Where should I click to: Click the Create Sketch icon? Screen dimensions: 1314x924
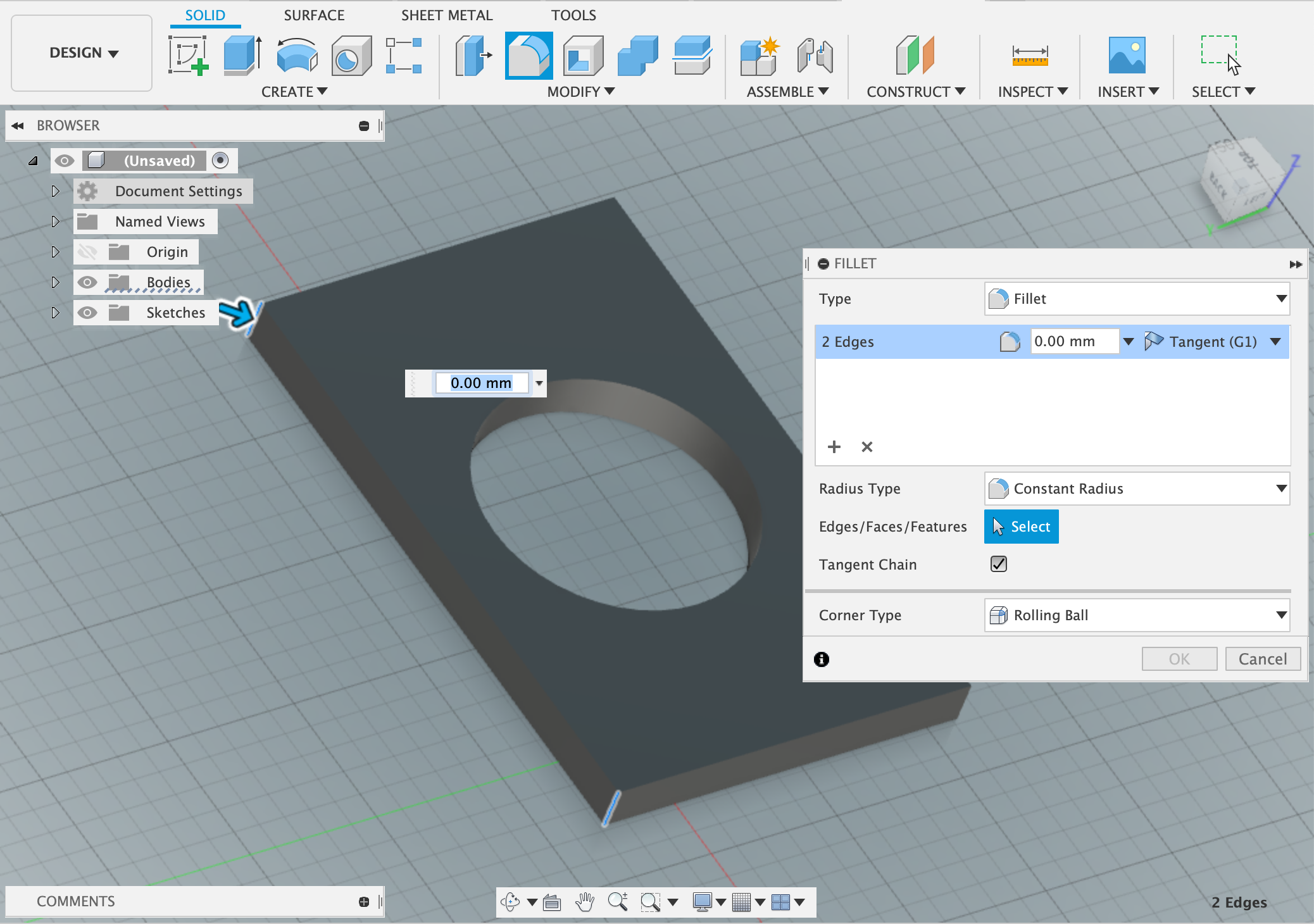click(x=188, y=56)
